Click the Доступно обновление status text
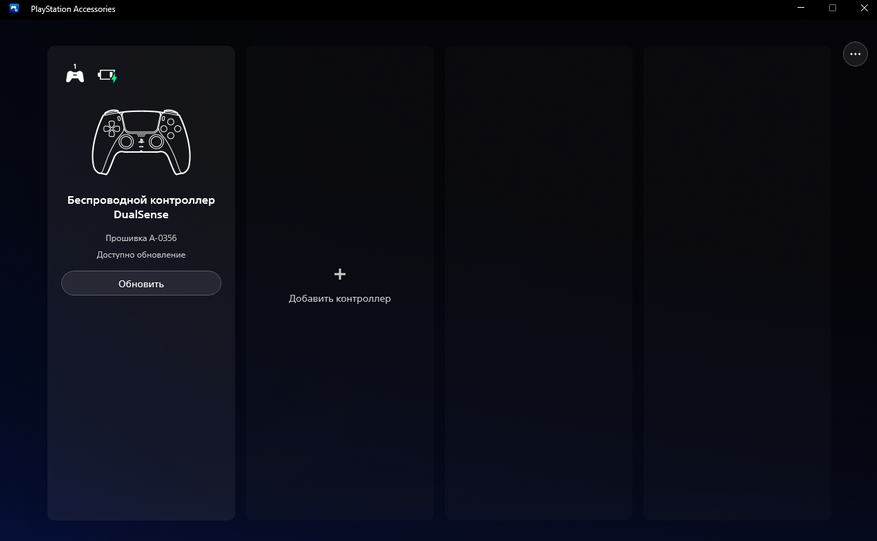This screenshot has width=877, height=541. [141, 255]
